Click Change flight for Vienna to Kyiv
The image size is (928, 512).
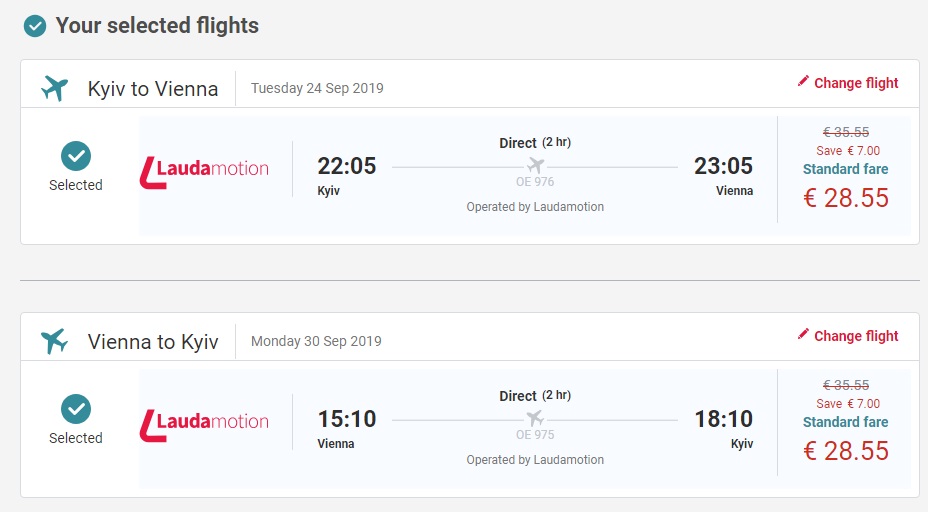coord(856,336)
